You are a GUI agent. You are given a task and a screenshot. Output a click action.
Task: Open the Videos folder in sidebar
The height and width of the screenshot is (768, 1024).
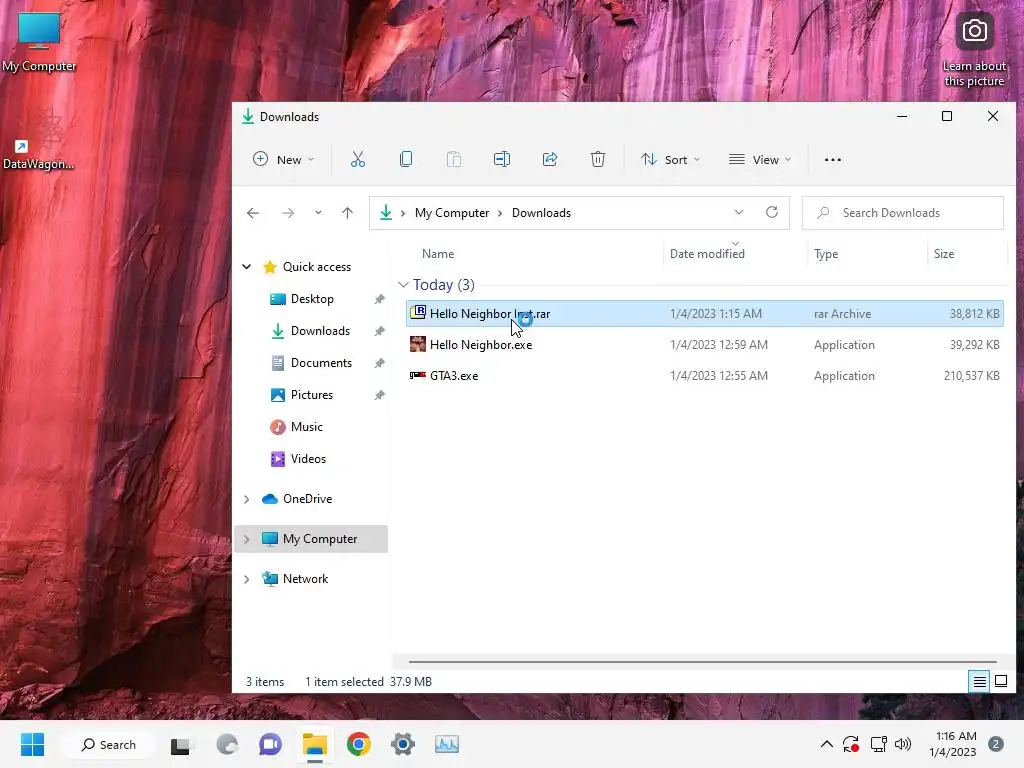click(x=308, y=459)
